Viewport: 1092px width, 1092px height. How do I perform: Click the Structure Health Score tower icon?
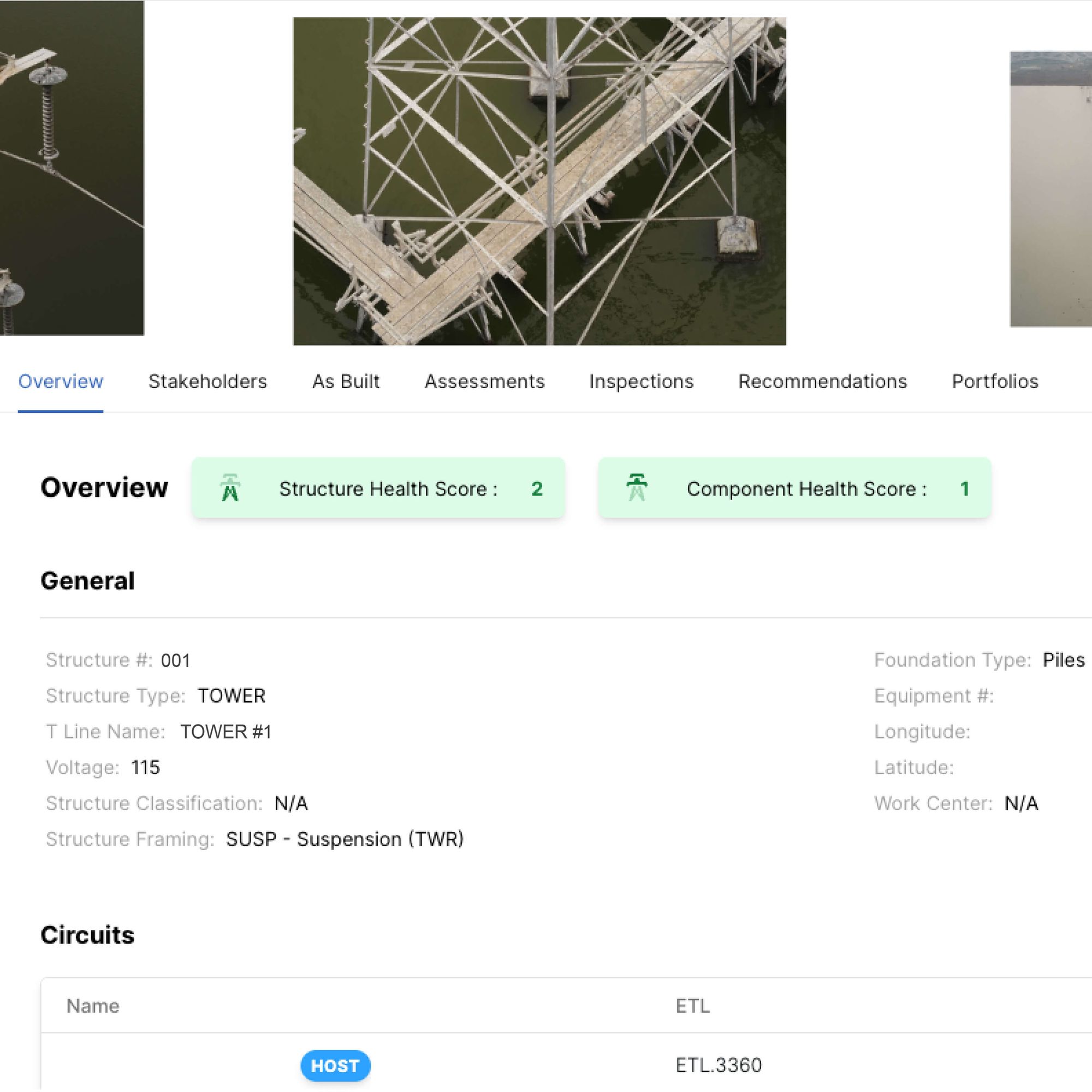point(230,488)
